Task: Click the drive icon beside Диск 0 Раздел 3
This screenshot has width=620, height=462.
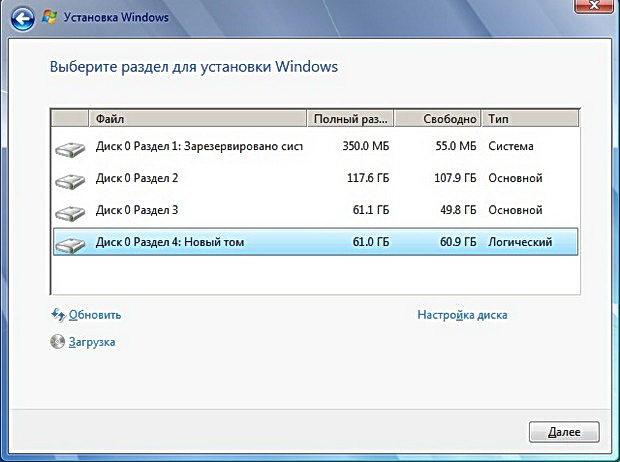Action: 71,212
